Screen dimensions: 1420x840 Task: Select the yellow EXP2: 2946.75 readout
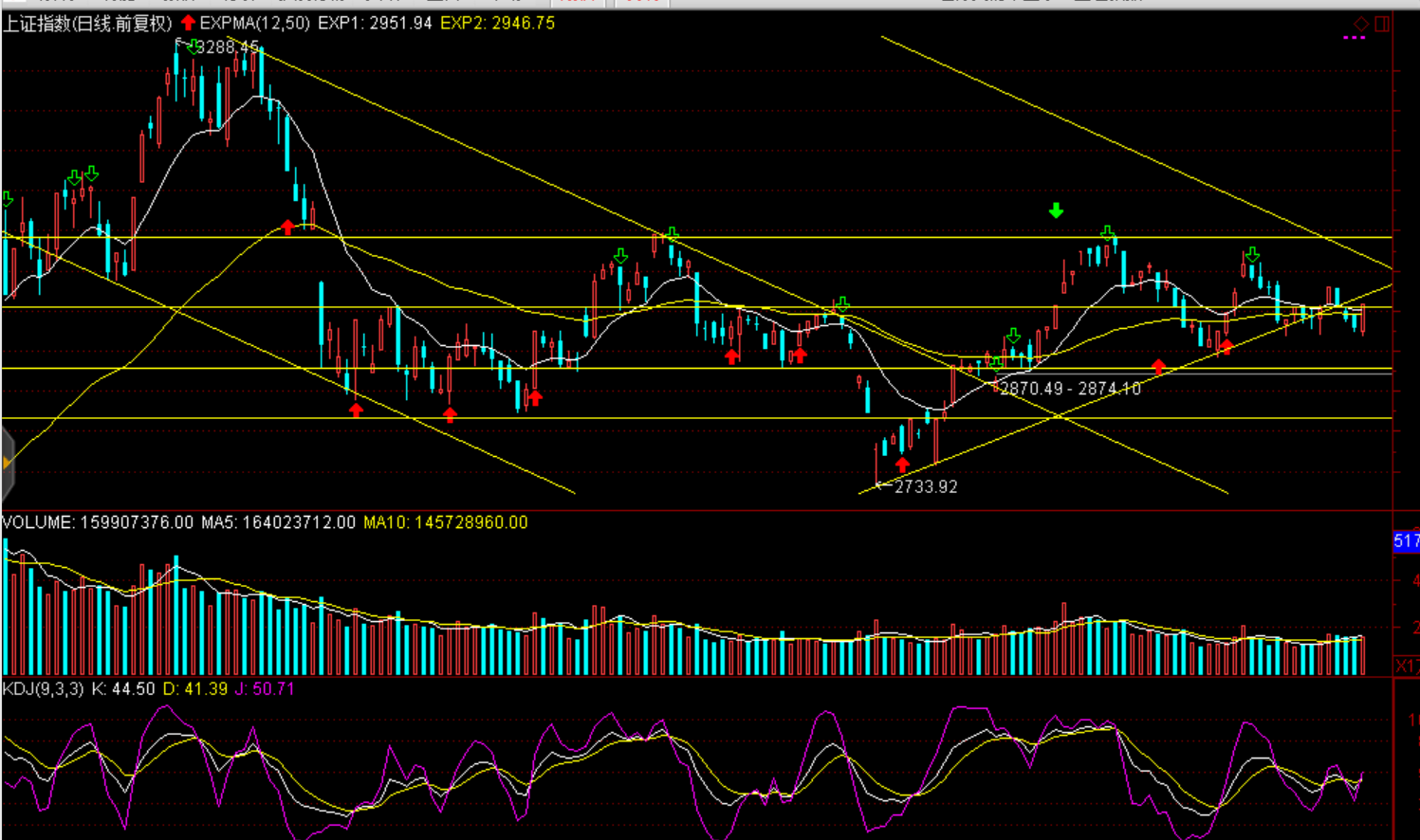tap(497, 23)
